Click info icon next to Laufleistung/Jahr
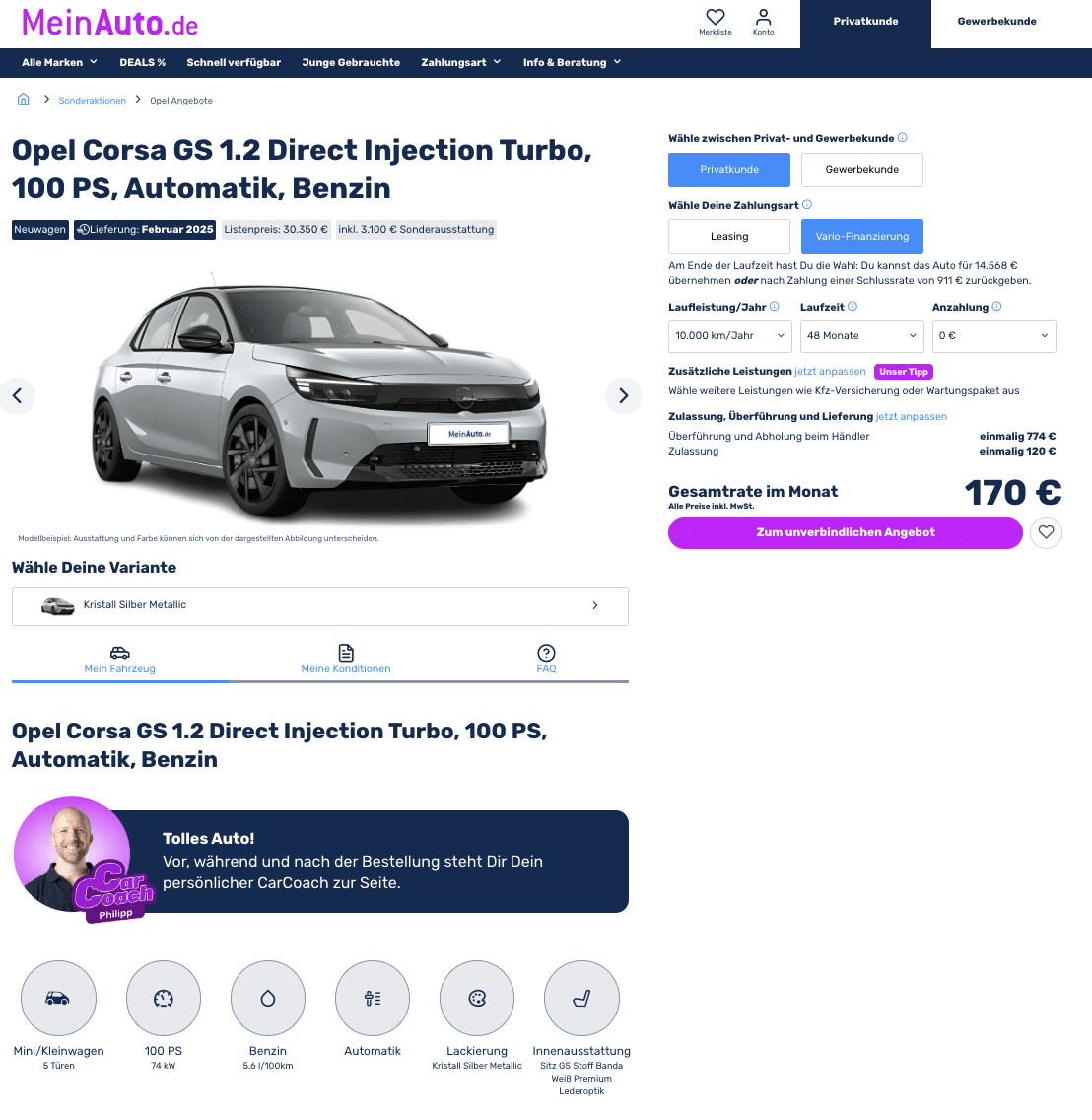Viewport: 1092px width, 1120px height. [x=775, y=307]
